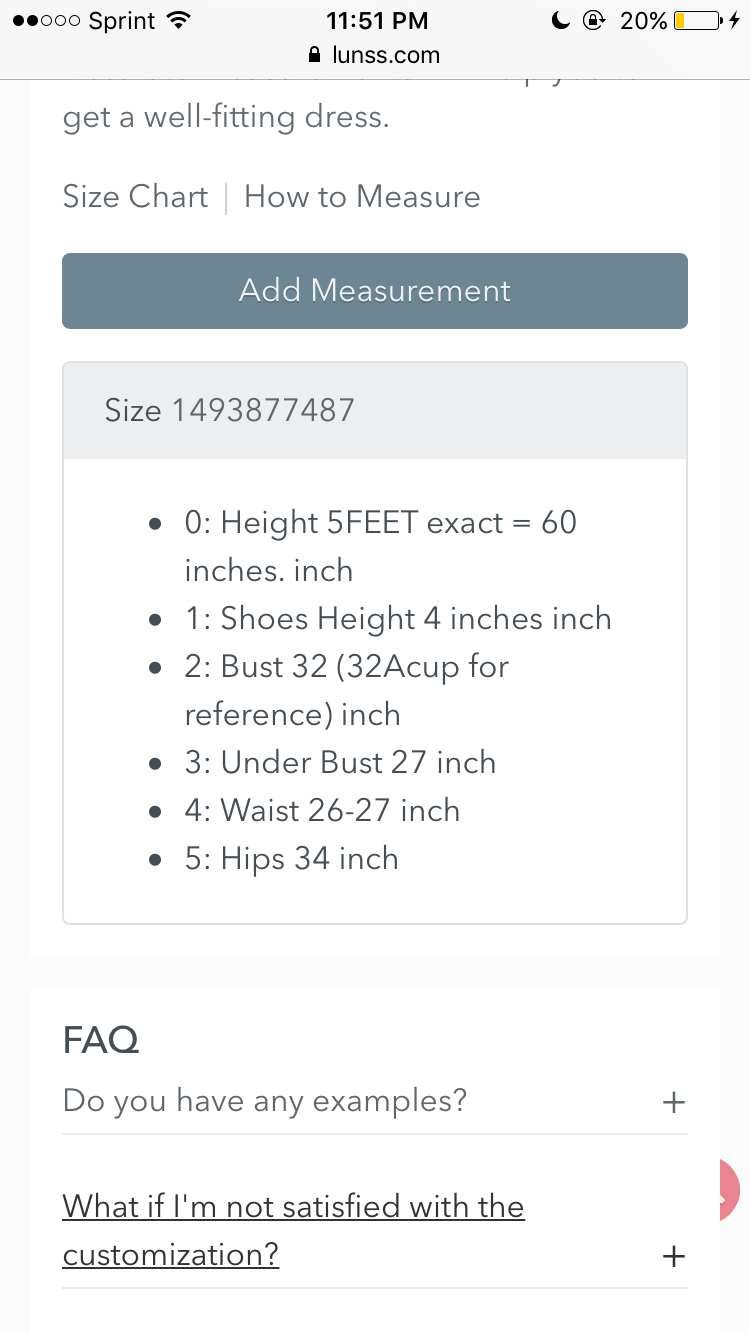Viewport: 750px width, 1334px height.
Task: Tap the lunss.com address bar
Action: 375,54
